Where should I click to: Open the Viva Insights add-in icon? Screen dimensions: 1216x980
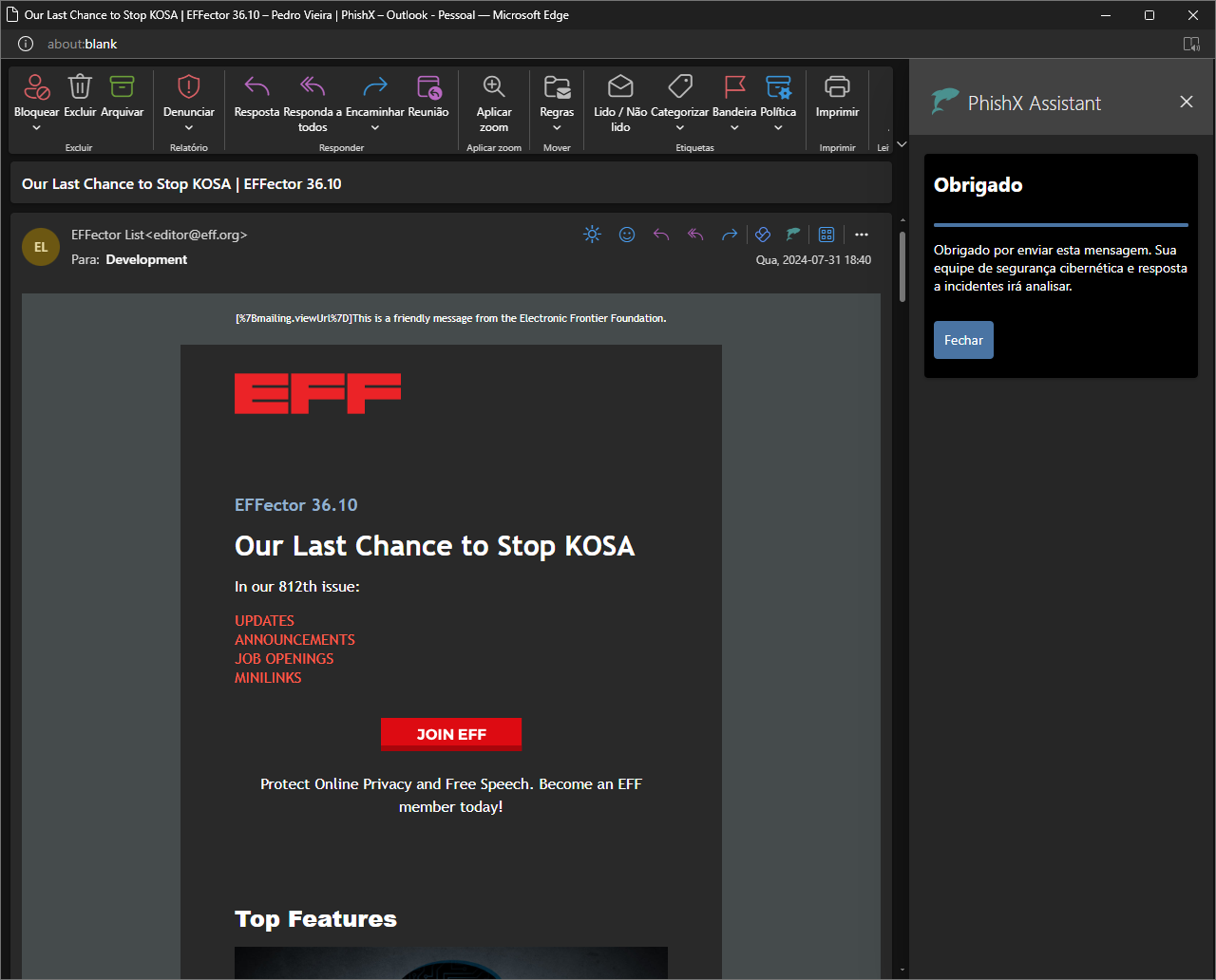(x=762, y=235)
